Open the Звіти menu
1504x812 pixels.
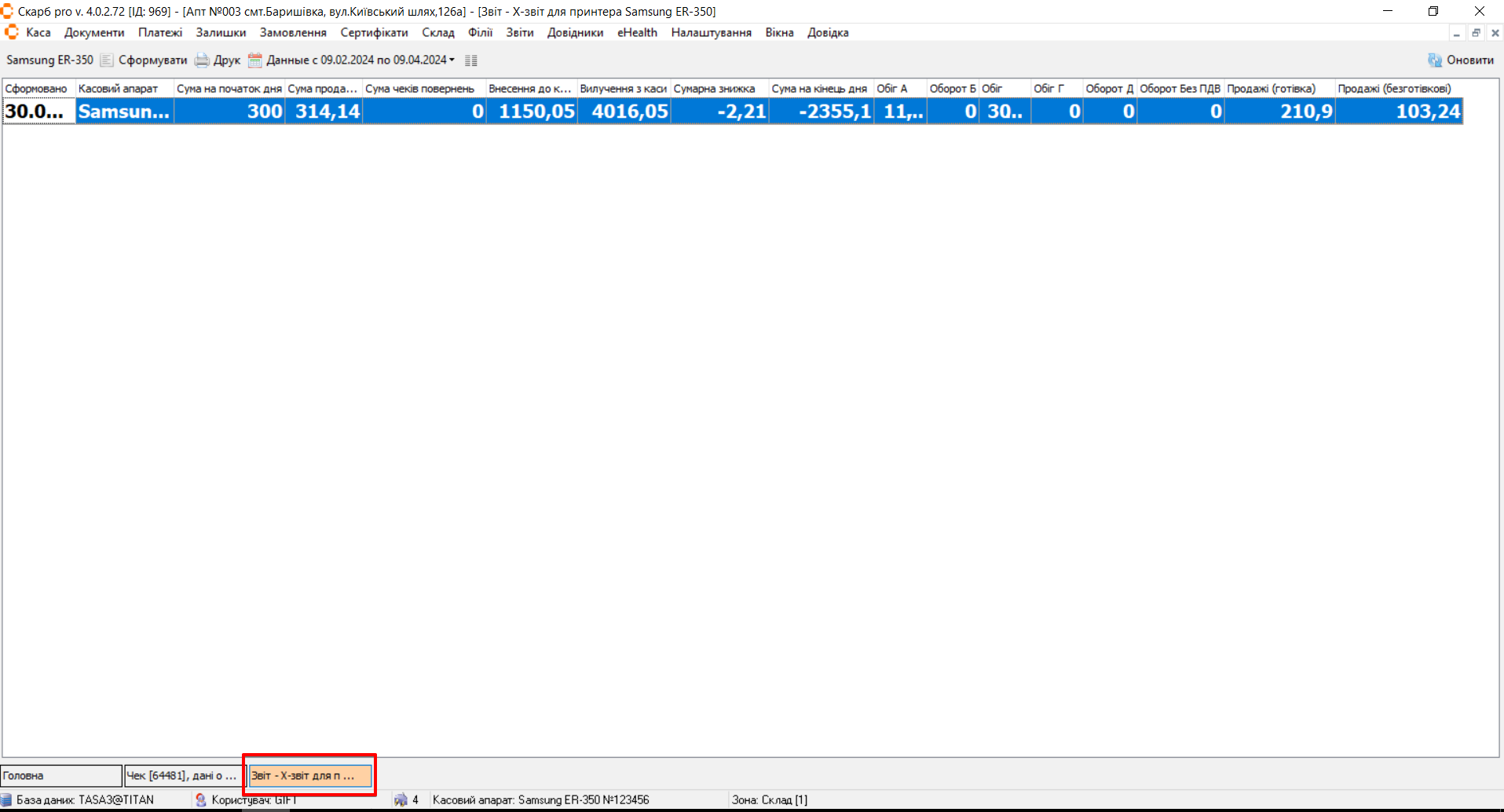point(519,32)
